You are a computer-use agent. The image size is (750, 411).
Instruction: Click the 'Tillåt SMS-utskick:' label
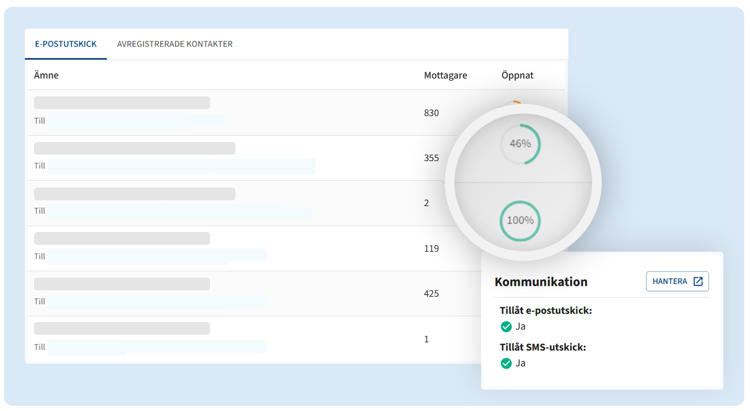(543, 347)
